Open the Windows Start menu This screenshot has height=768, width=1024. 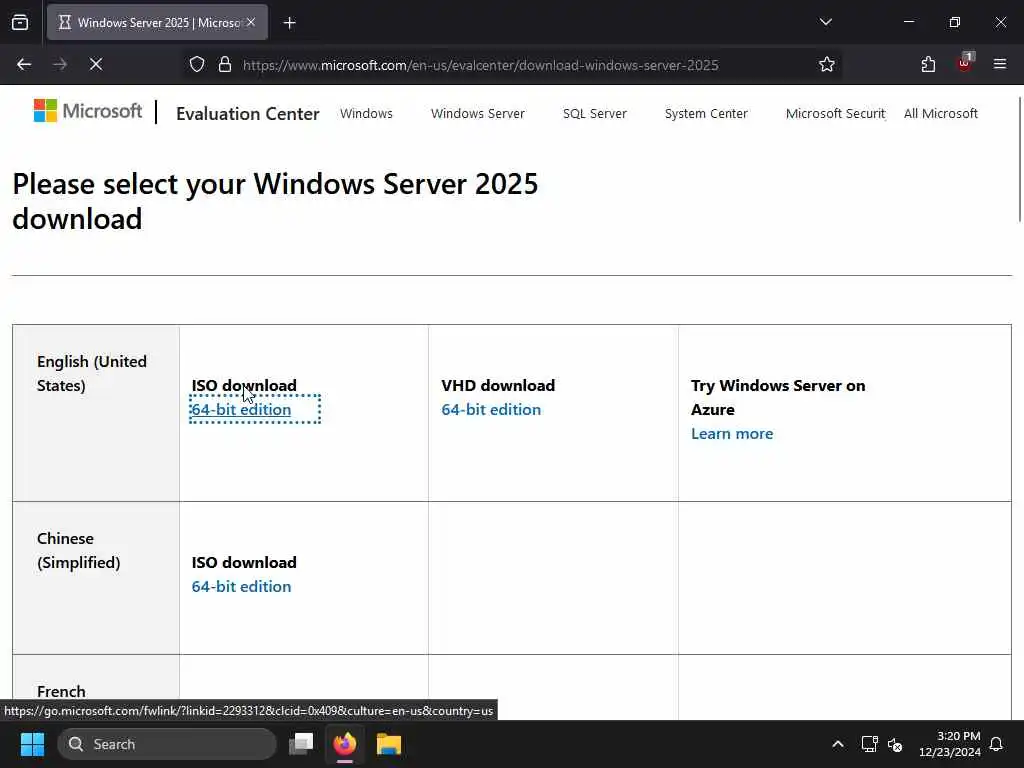pyautogui.click(x=32, y=744)
